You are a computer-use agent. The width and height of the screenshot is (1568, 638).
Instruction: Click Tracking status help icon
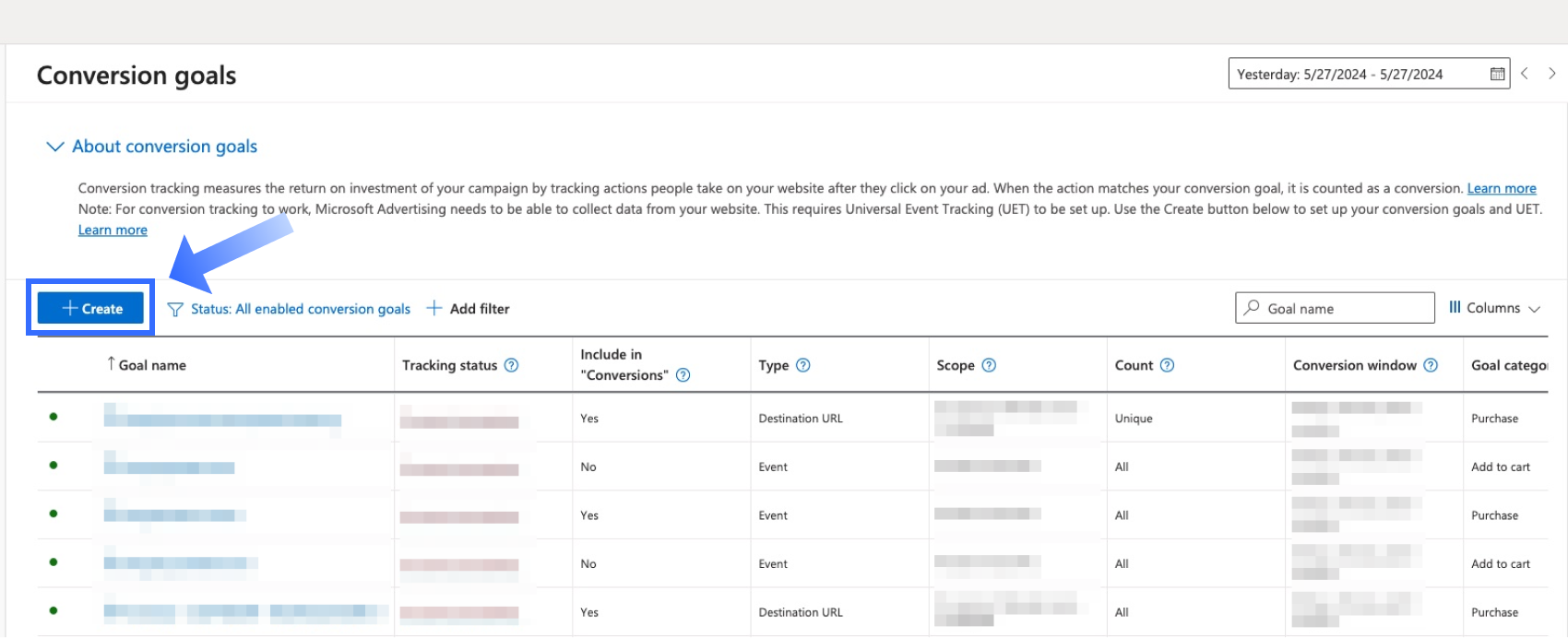pyautogui.click(x=511, y=365)
